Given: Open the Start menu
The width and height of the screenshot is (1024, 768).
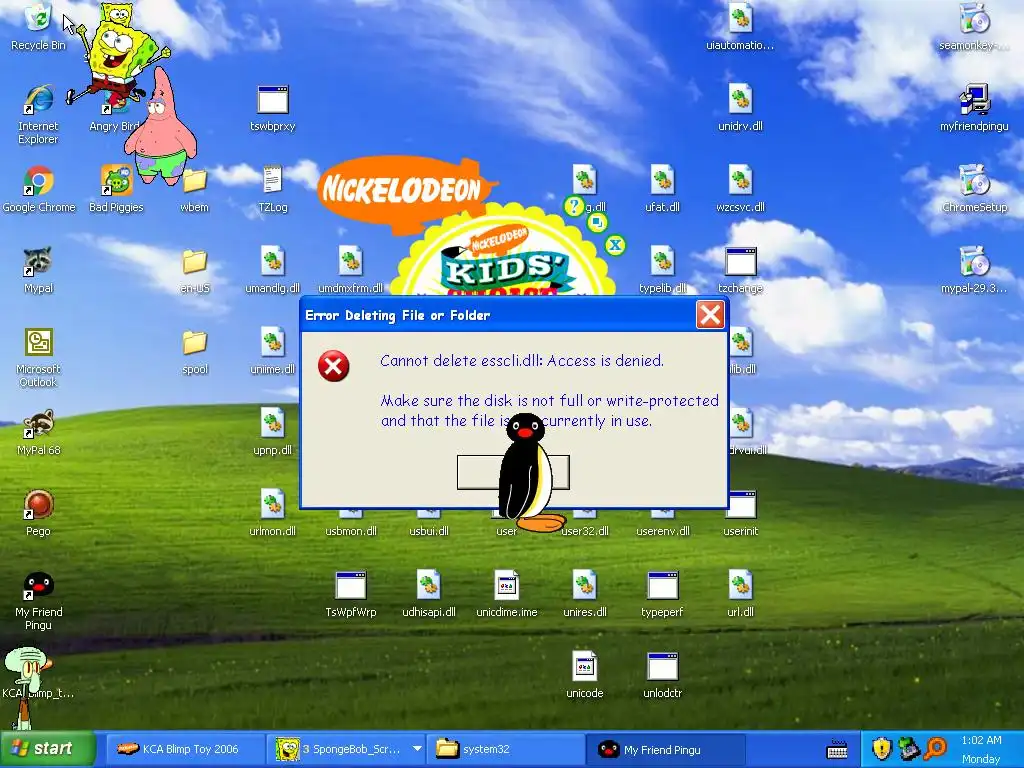Looking at the screenshot, I should [x=48, y=748].
